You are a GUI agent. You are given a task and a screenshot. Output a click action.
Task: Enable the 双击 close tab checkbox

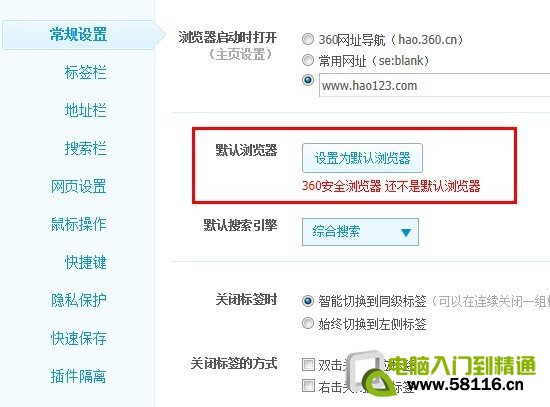pyautogui.click(x=308, y=364)
